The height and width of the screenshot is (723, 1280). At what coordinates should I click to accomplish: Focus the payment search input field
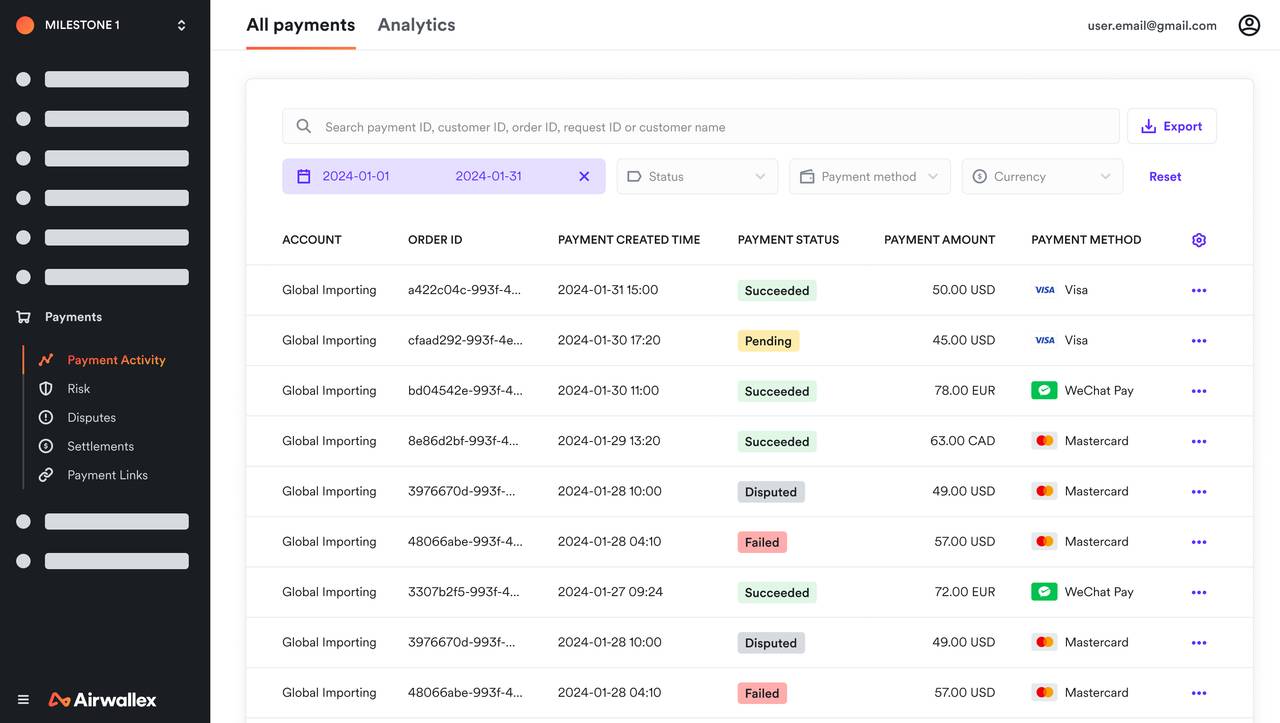coord(701,126)
